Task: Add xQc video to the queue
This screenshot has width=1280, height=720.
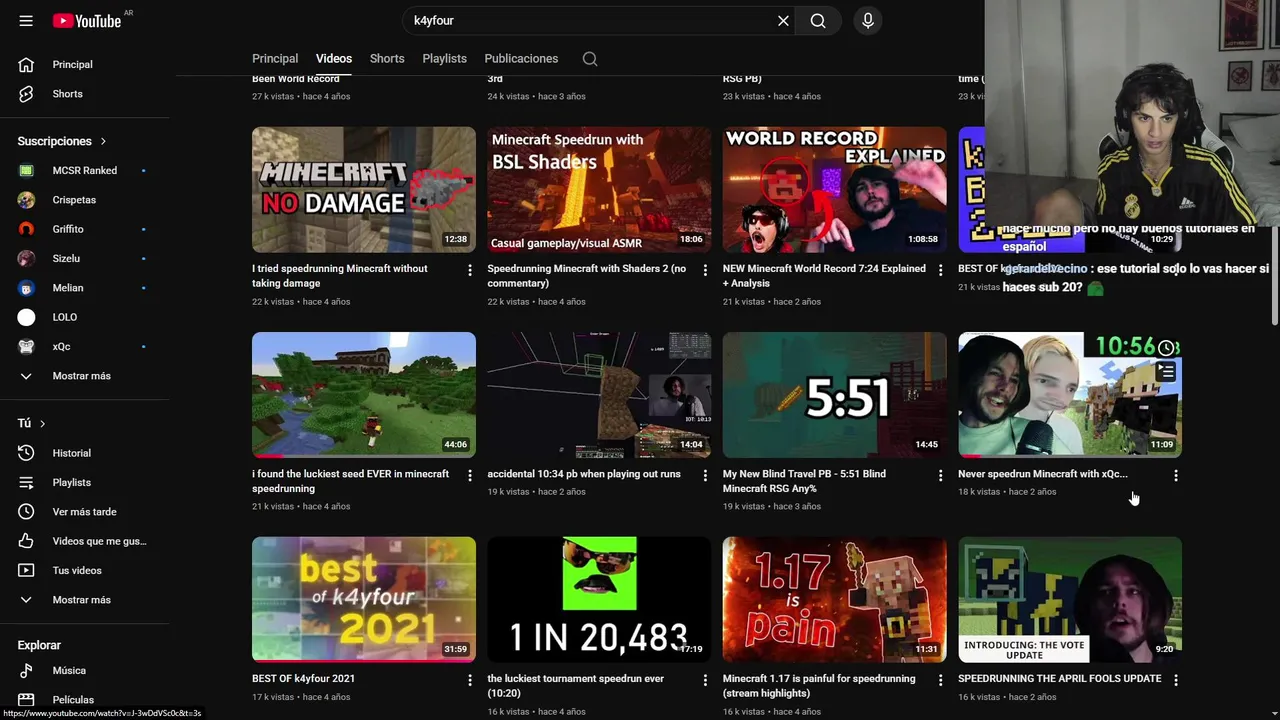Action: [1166, 372]
